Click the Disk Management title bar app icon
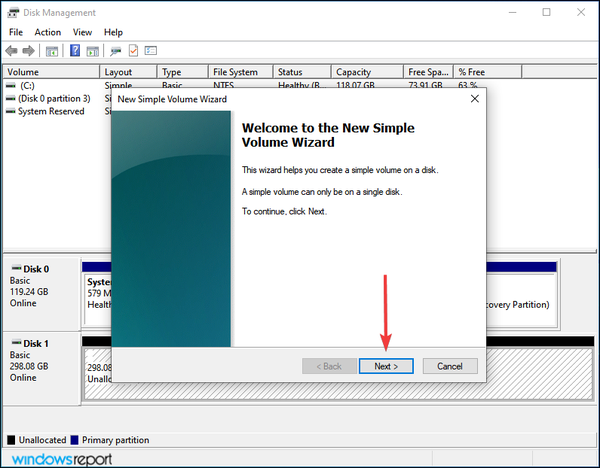 click(13, 13)
